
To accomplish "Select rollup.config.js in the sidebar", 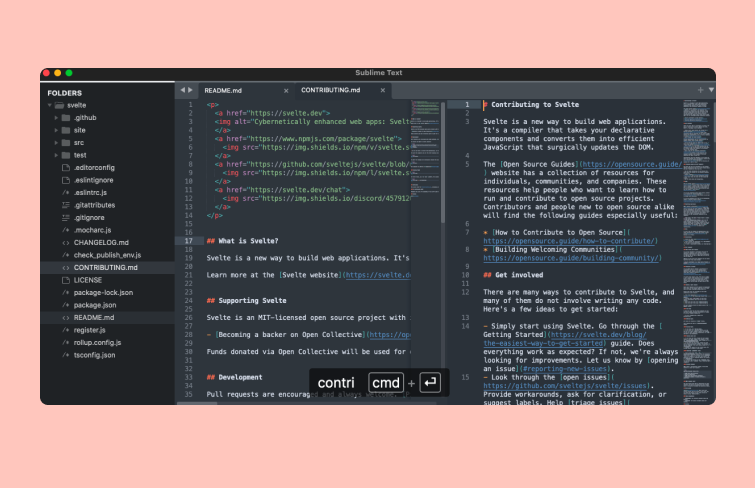I will click(x=97, y=343).
